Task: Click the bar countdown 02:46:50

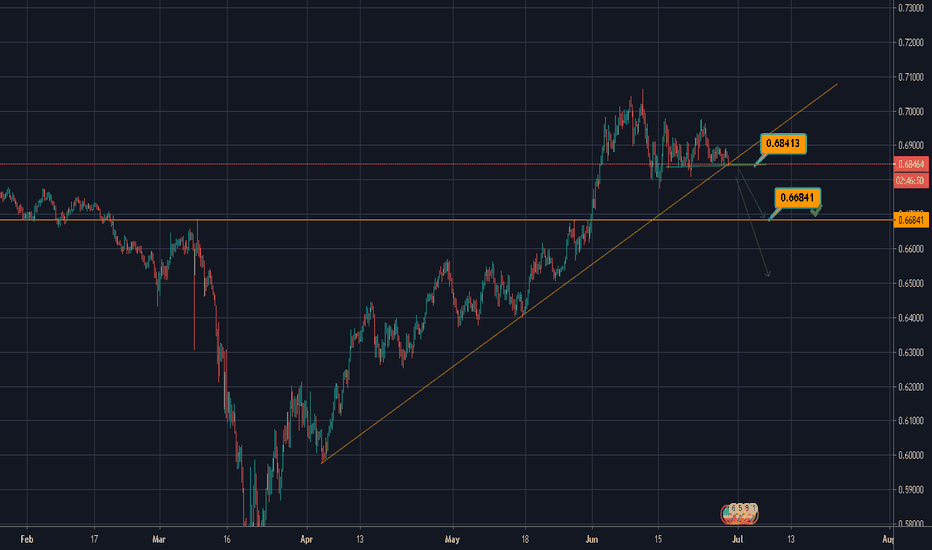Action: click(911, 180)
